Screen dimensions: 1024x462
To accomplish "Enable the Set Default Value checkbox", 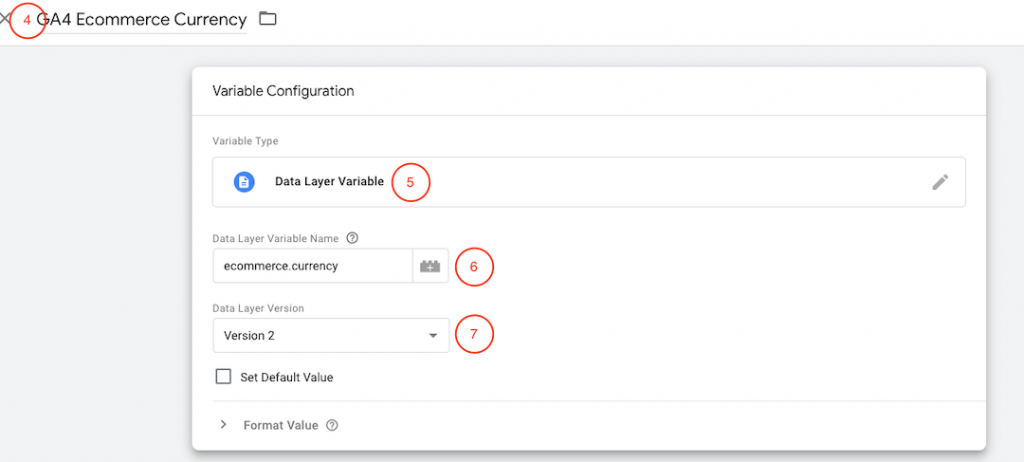I will (x=223, y=377).
